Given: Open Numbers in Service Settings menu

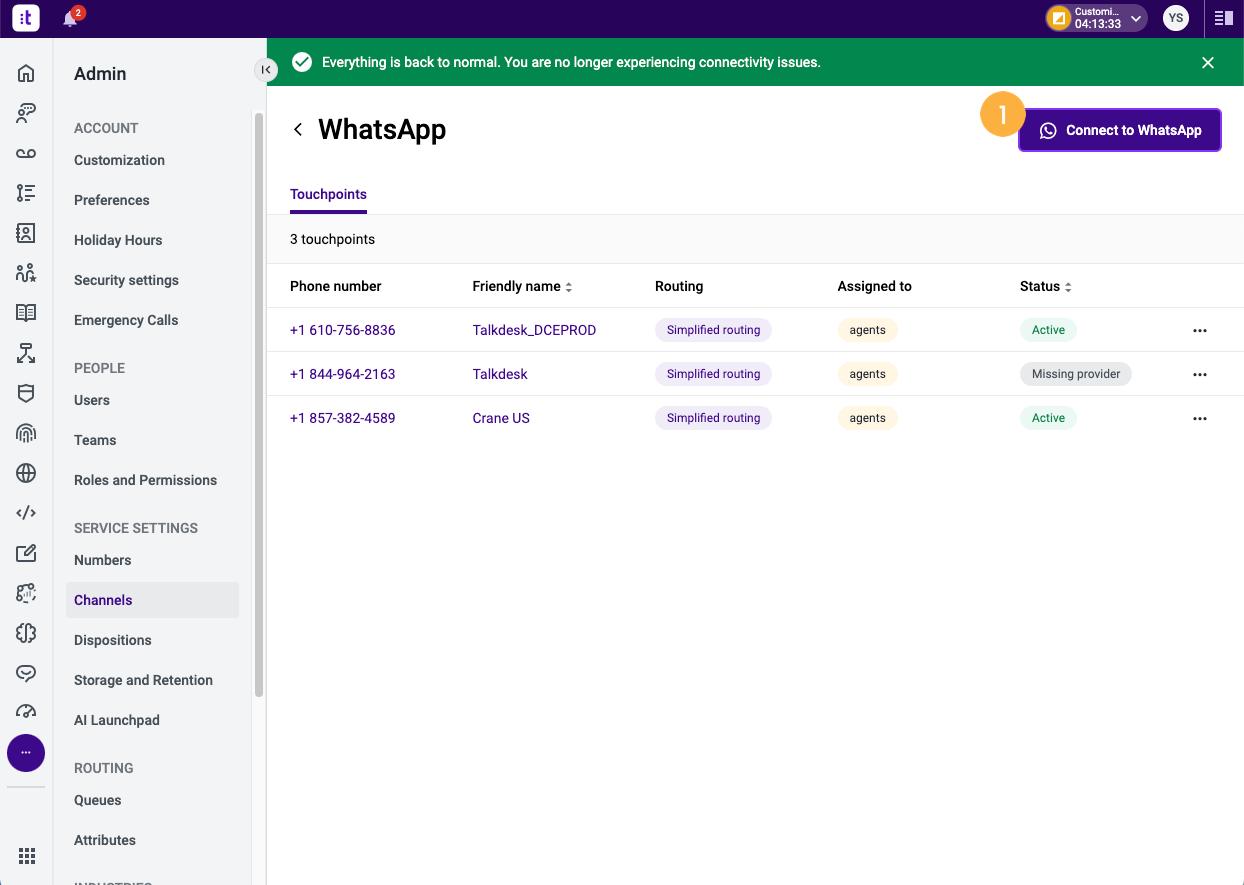Looking at the screenshot, I should (103, 560).
